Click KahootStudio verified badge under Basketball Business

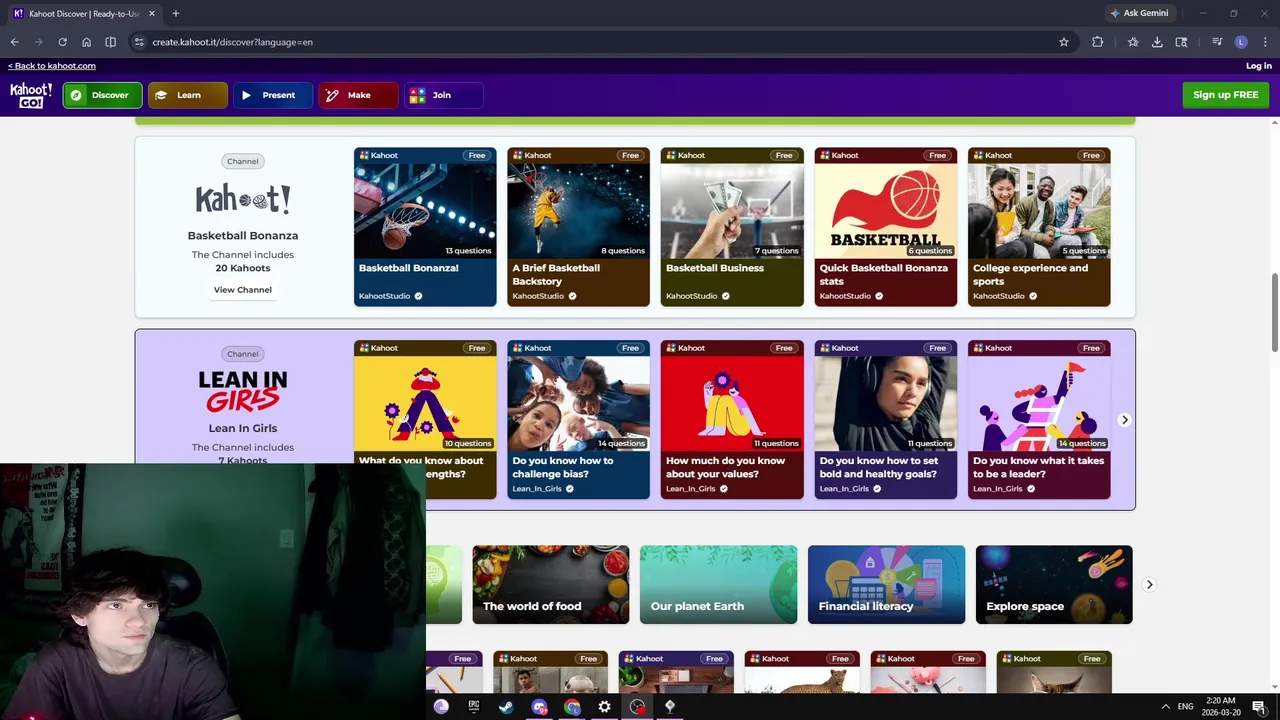pyautogui.click(x=726, y=296)
